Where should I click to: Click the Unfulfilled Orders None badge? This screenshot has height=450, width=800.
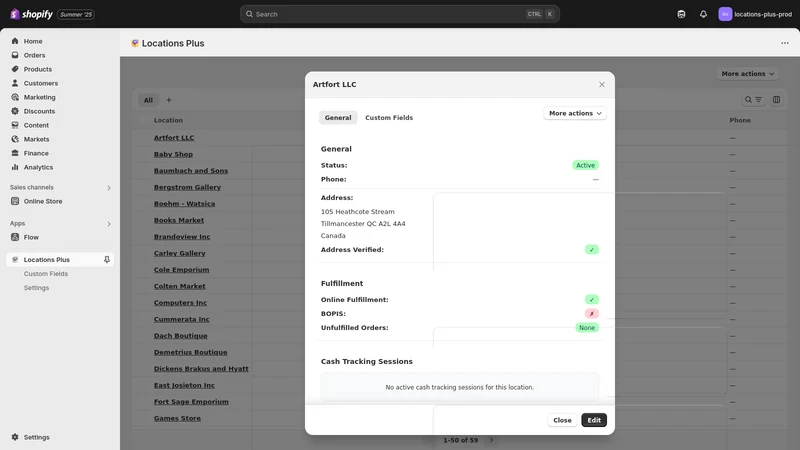coord(587,328)
